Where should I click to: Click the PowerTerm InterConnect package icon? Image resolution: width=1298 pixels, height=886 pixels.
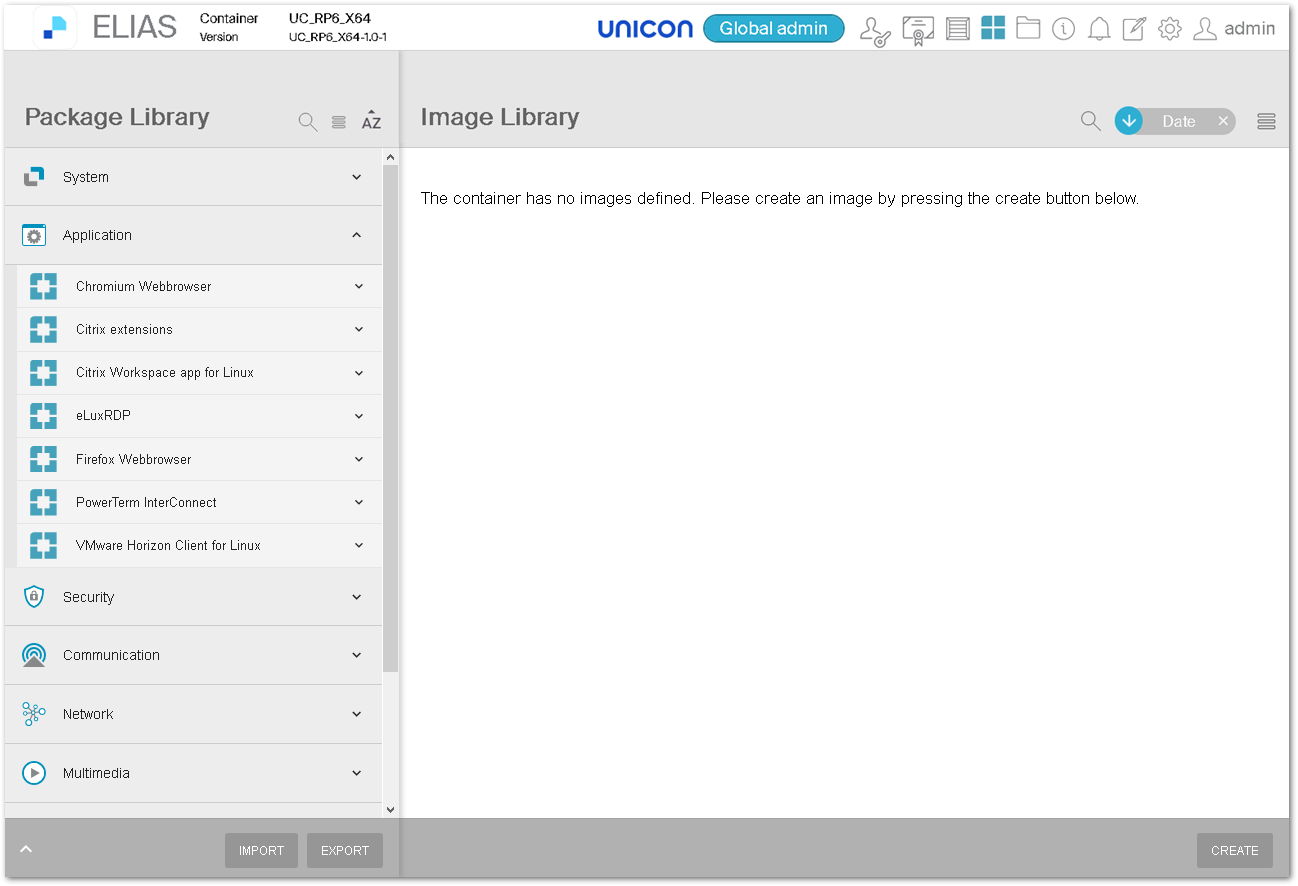pos(43,502)
